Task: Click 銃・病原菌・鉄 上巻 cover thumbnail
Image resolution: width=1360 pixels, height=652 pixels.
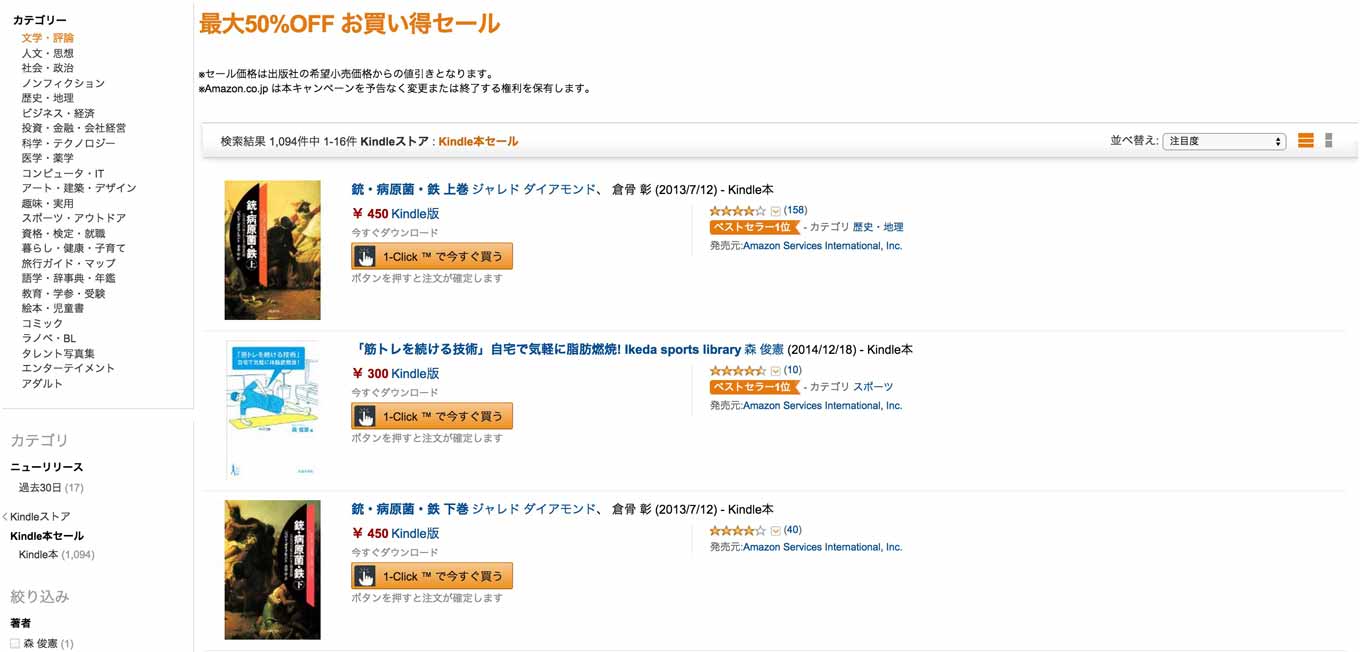Action: [272, 250]
